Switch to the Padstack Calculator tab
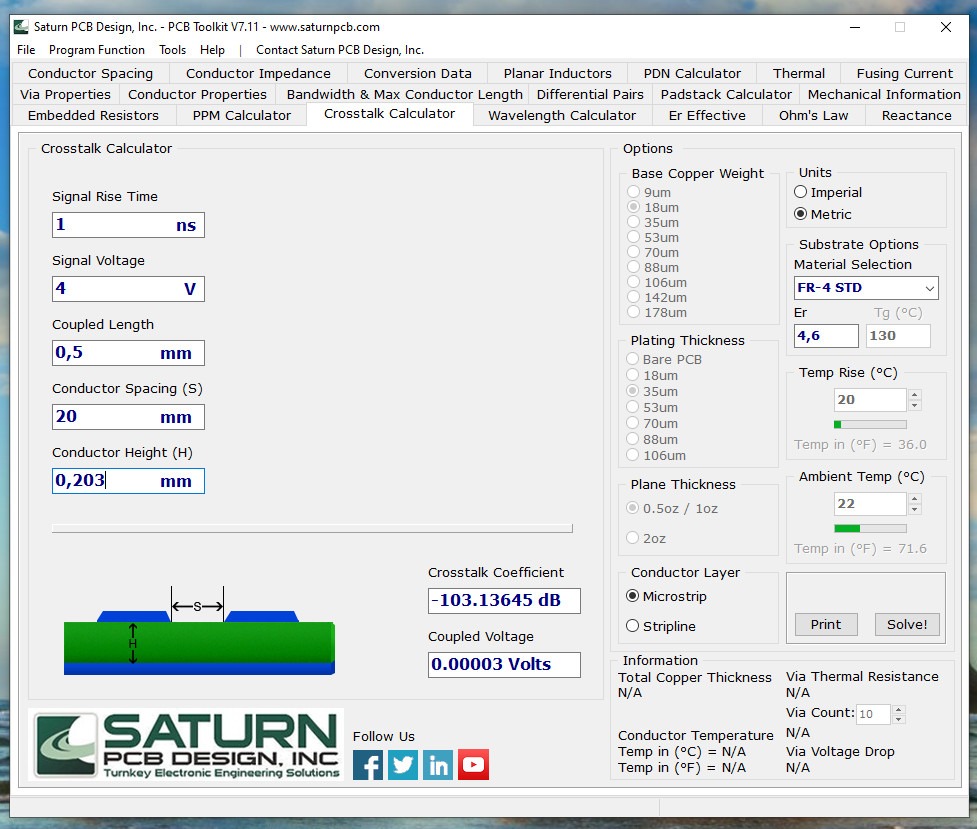 [726, 95]
